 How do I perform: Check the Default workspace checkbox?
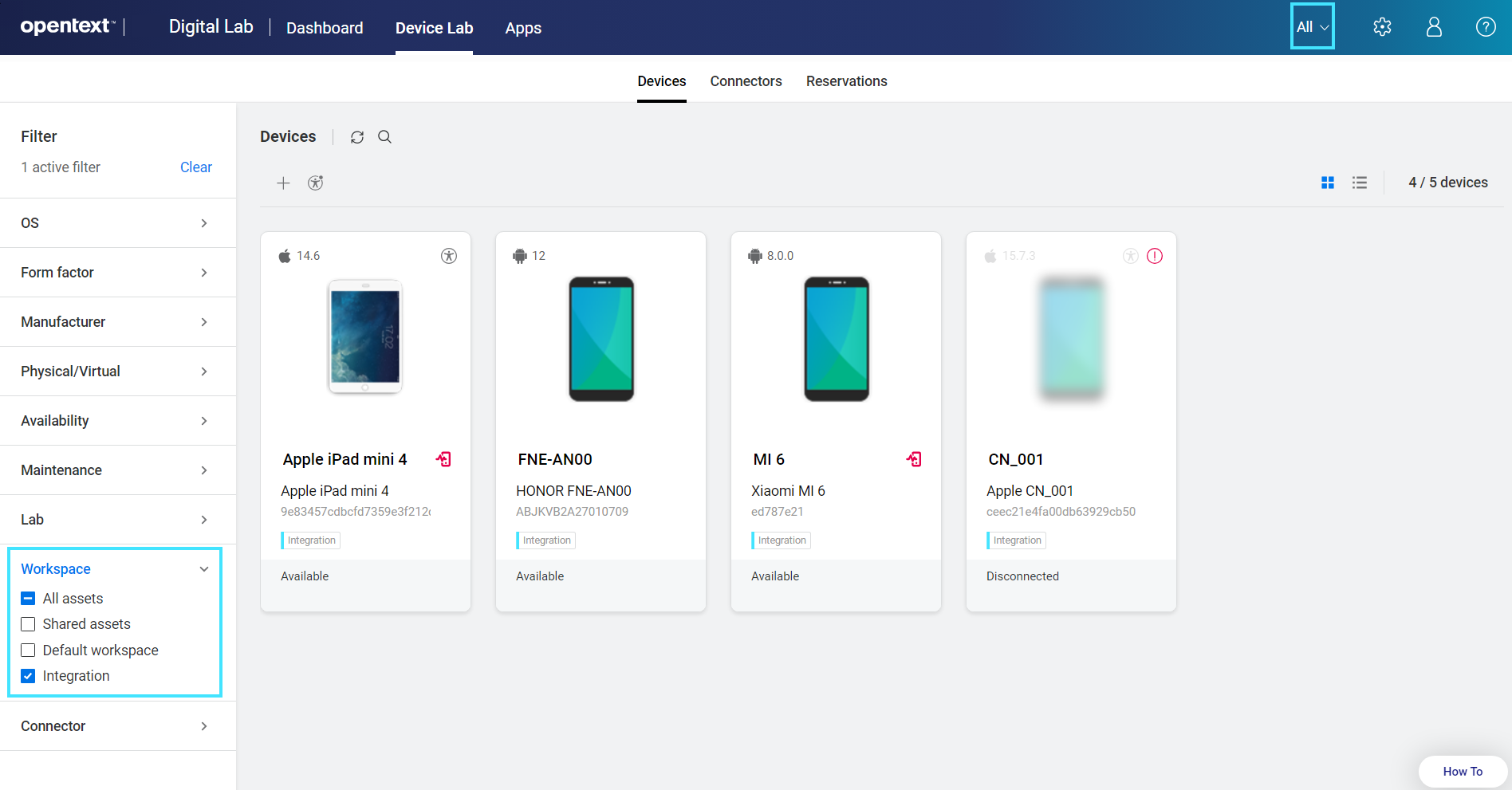28,650
